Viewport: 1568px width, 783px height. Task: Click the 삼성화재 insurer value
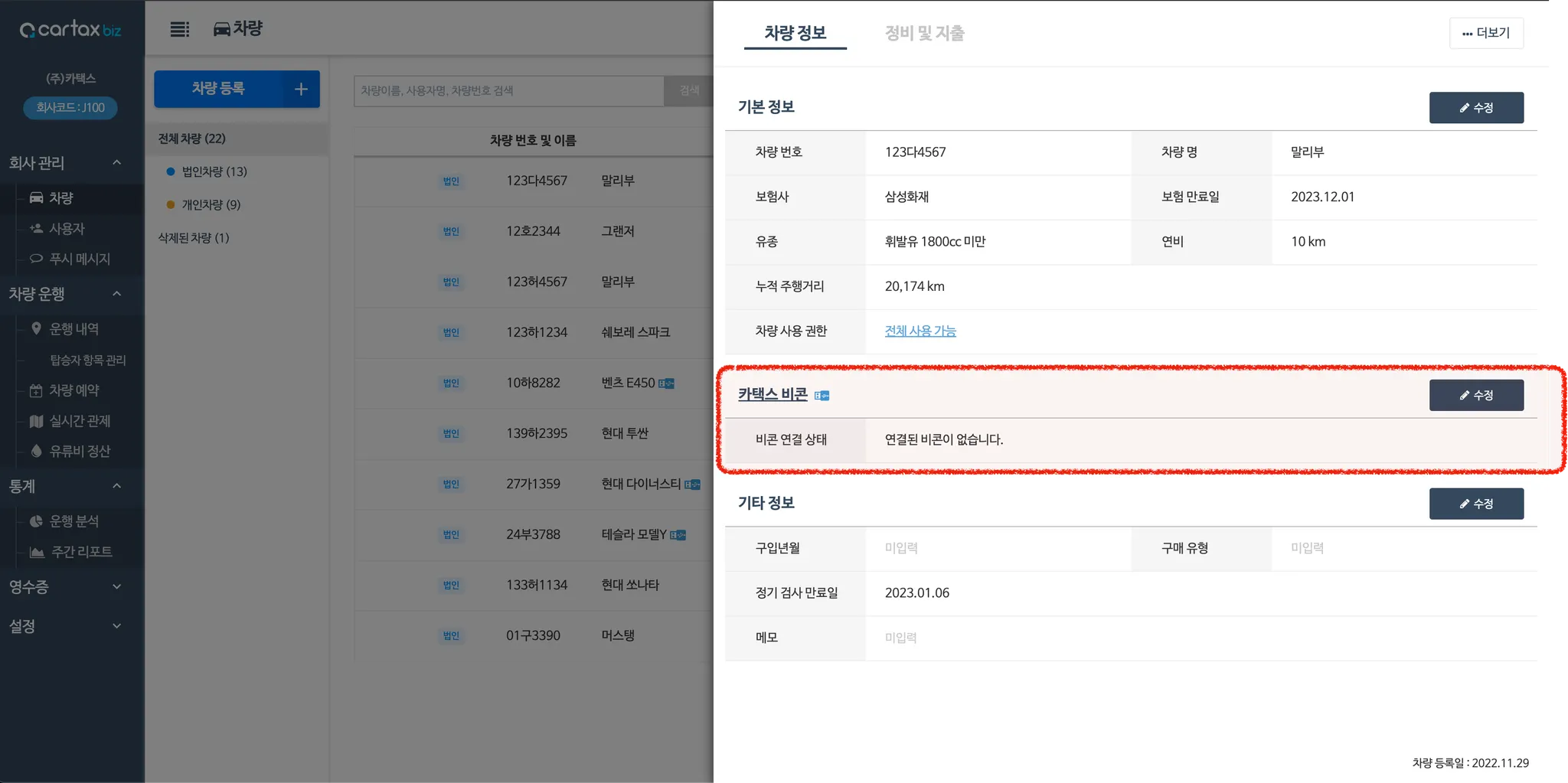pyautogui.click(x=906, y=197)
